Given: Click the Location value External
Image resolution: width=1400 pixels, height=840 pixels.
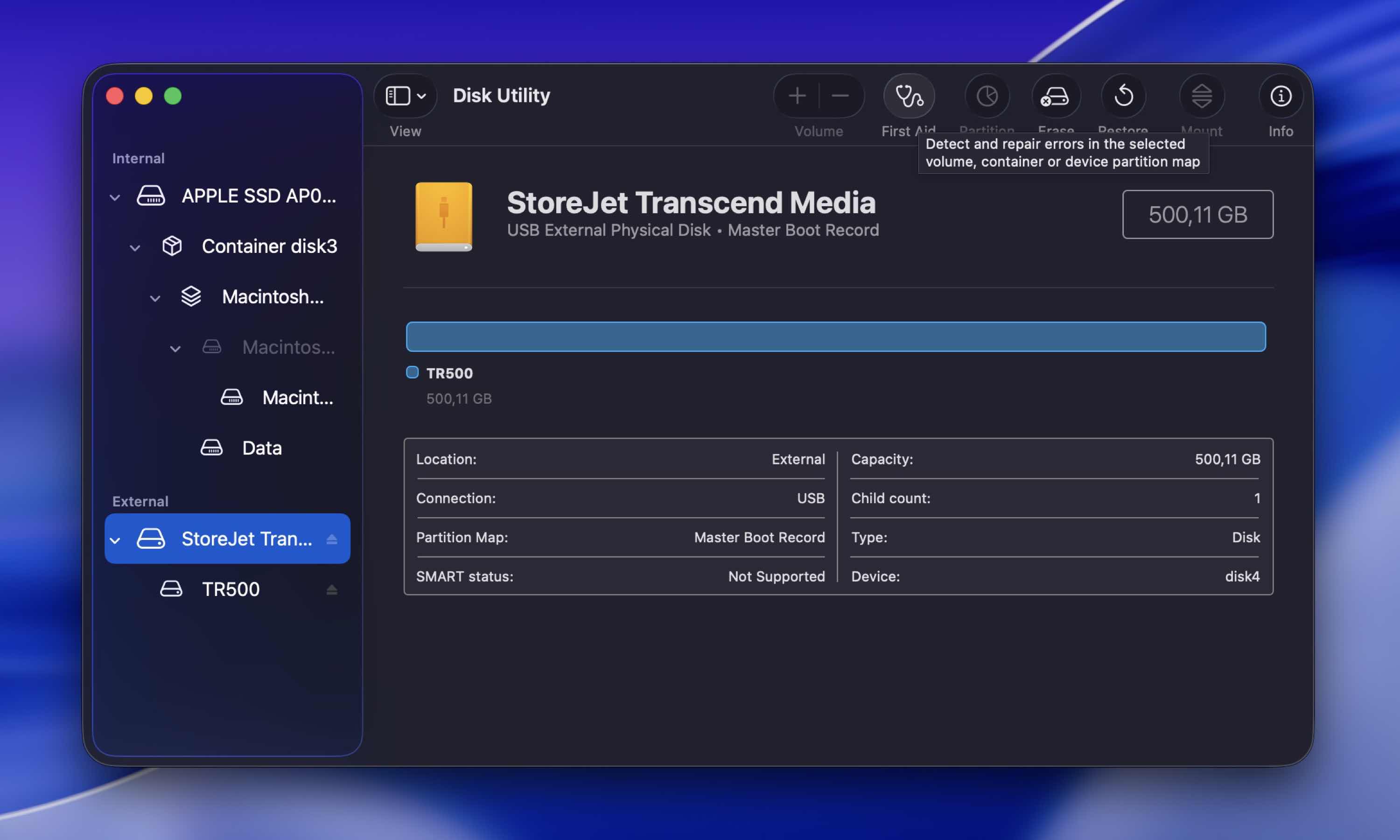Looking at the screenshot, I should pyautogui.click(x=798, y=459).
